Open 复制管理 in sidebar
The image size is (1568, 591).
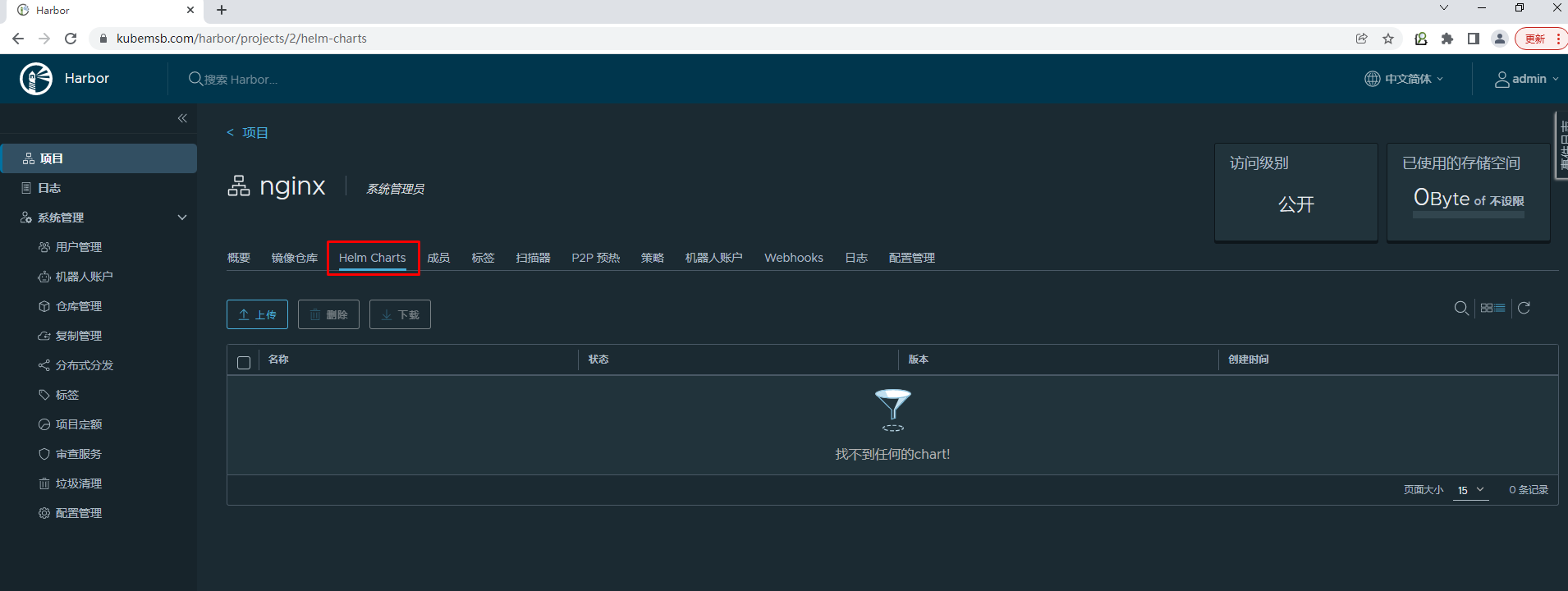tap(79, 336)
